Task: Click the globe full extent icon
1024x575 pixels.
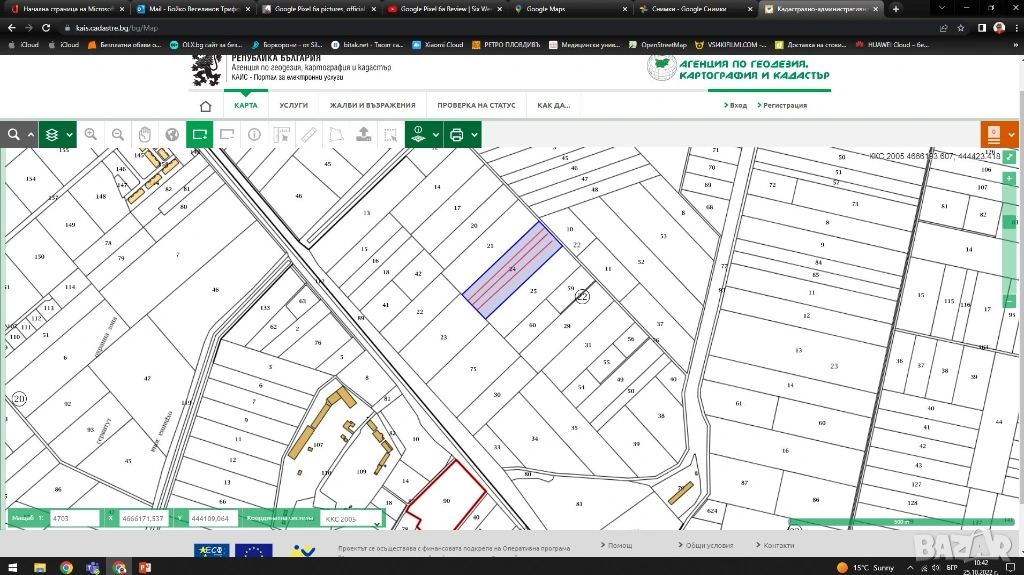Action: click(x=172, y=135)
